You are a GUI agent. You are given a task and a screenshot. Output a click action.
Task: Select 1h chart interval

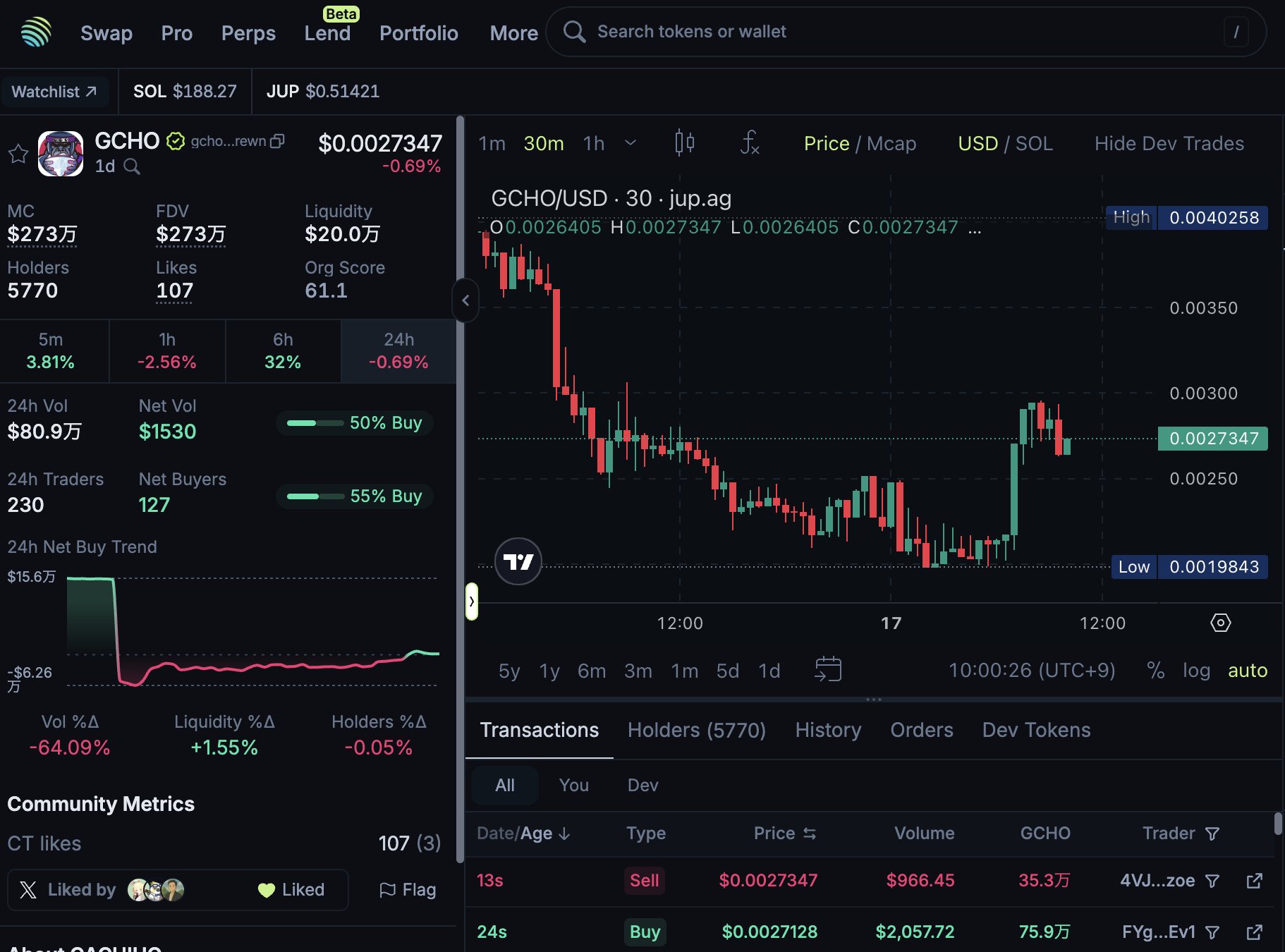click(594, 143)
